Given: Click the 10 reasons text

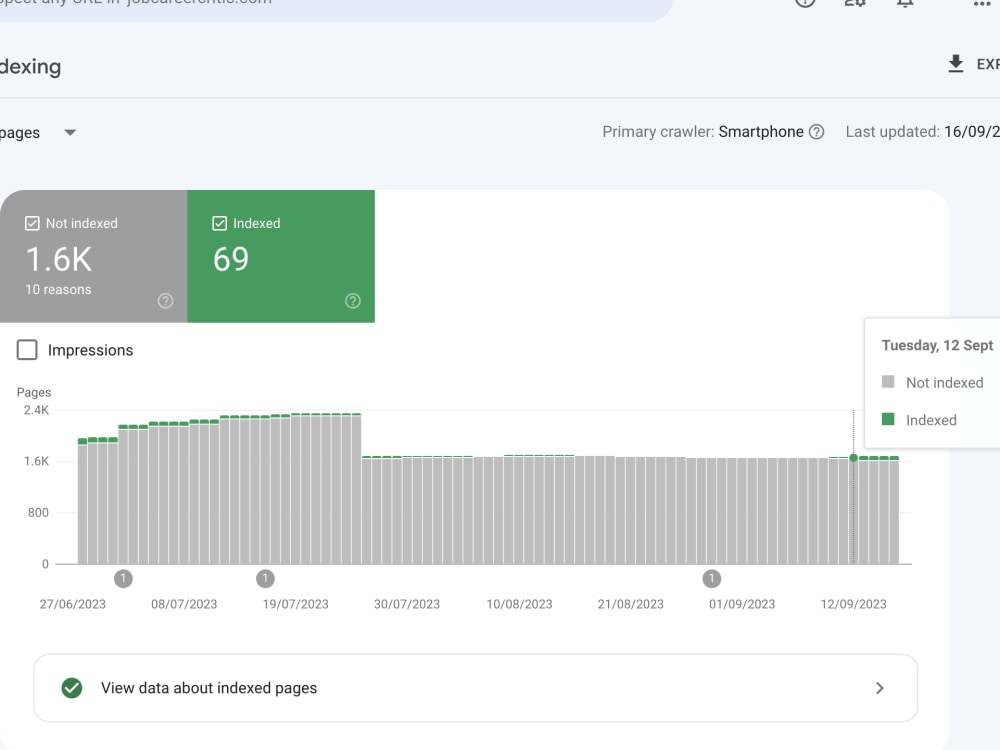Looking at the screenshot, I should (x=58, y=290).
